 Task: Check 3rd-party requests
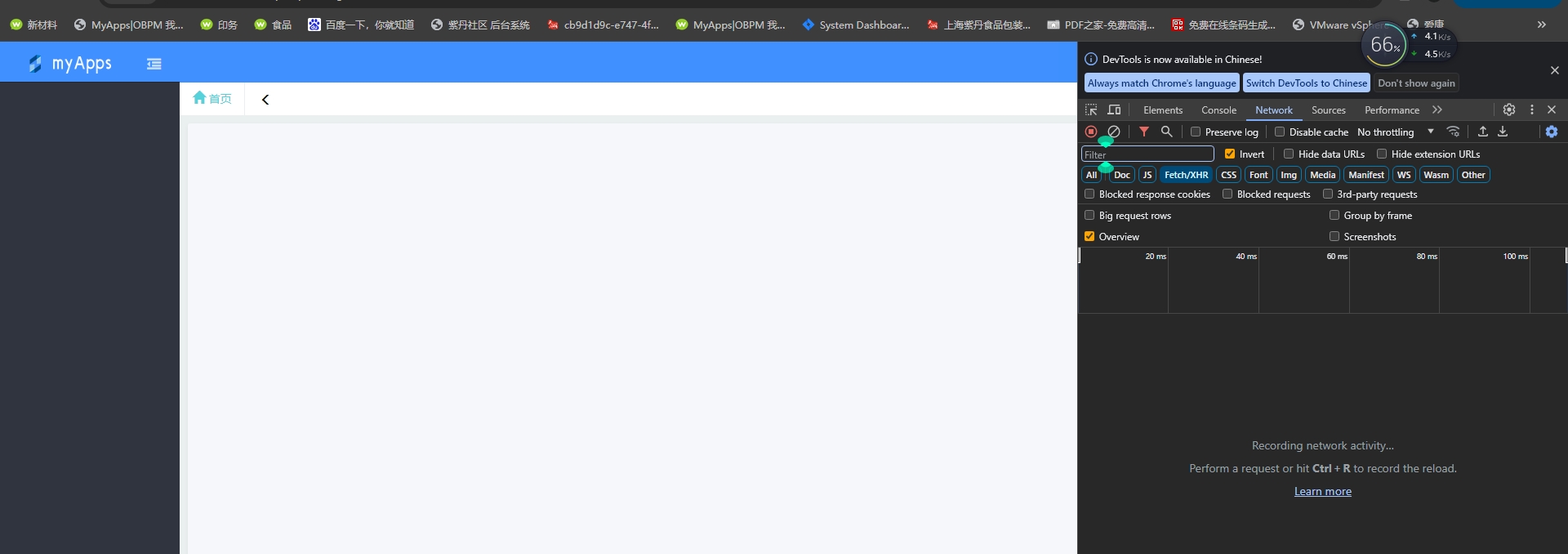1328,194
